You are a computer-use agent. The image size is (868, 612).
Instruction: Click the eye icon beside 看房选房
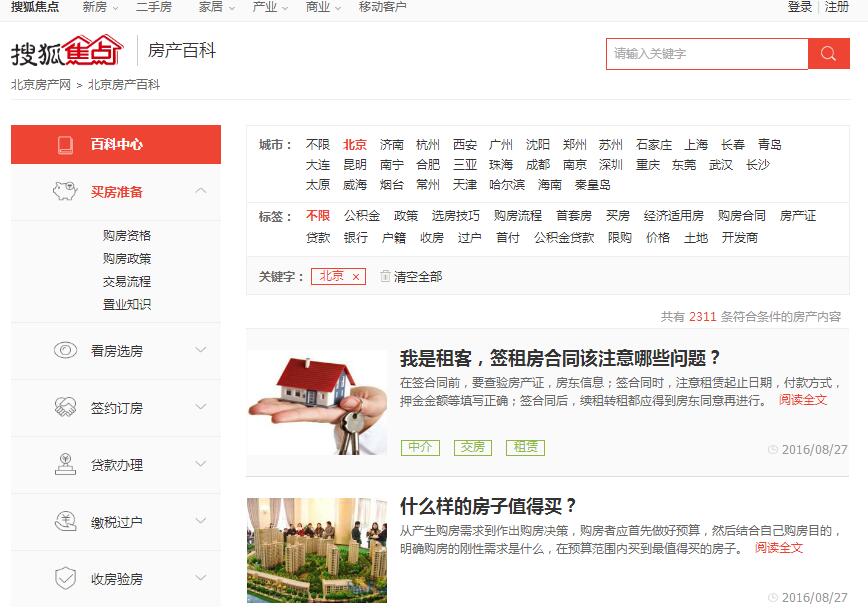(x=65, y=350)
